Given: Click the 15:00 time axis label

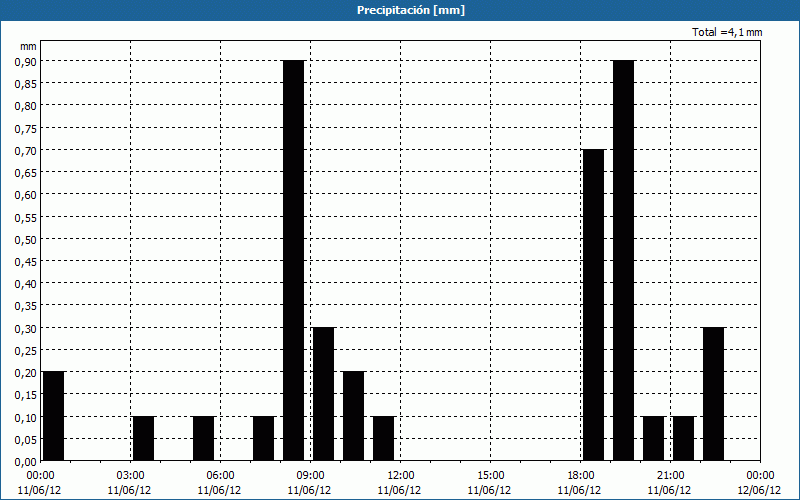Looking at the screenshot, I should (490, 475).
